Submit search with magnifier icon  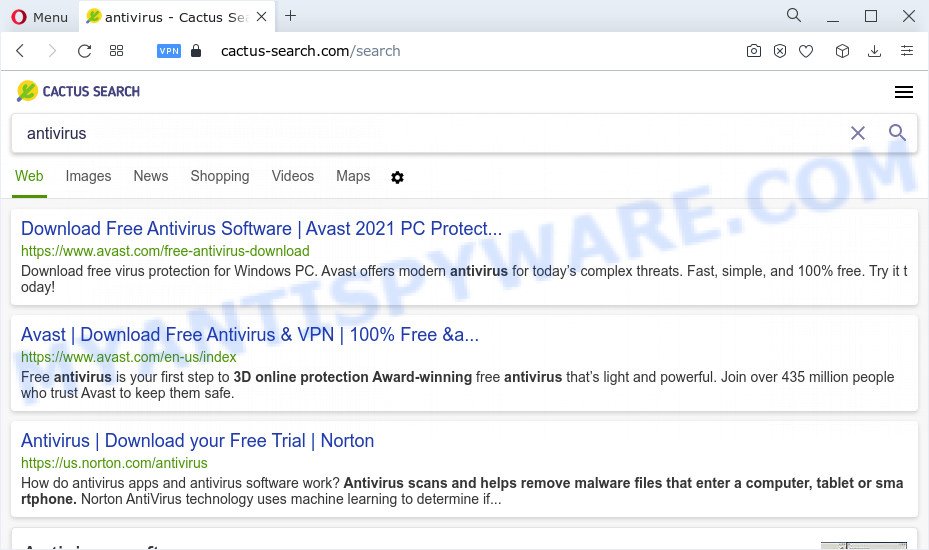click(897, 133)
